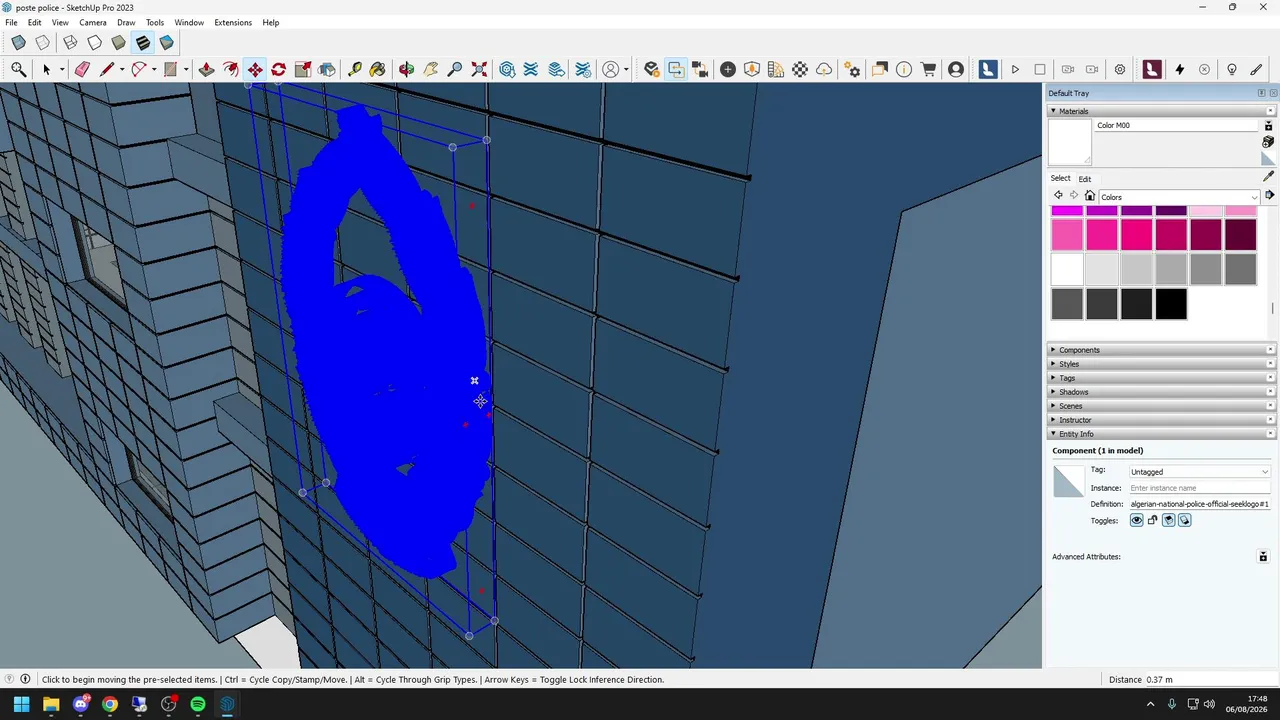Viewport: 1280px width, 720px height.
Task: Activate the Orbit tool
Action: 406,69
